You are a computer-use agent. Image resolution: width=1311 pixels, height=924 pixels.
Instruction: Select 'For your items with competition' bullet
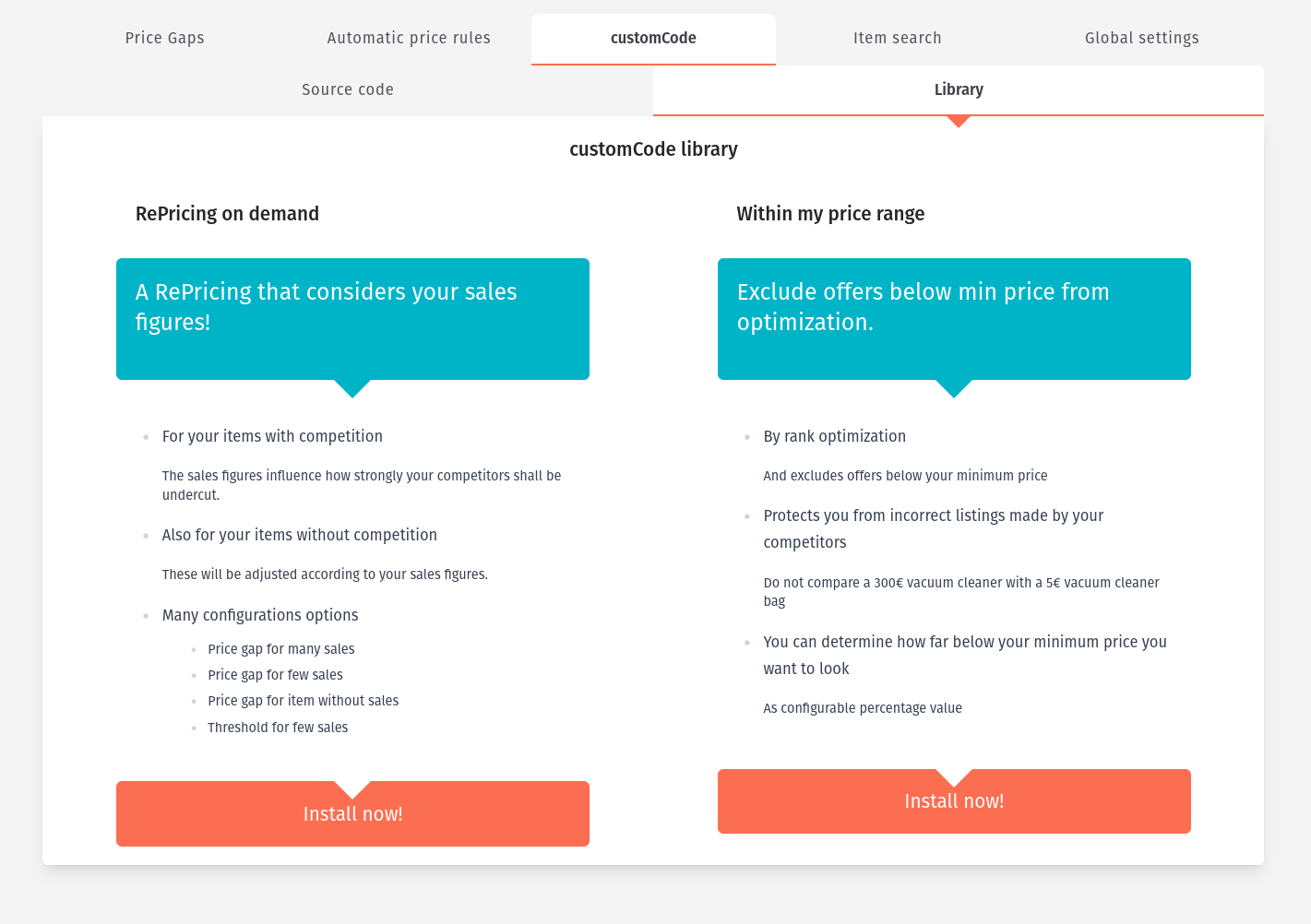tap(272, 436)
